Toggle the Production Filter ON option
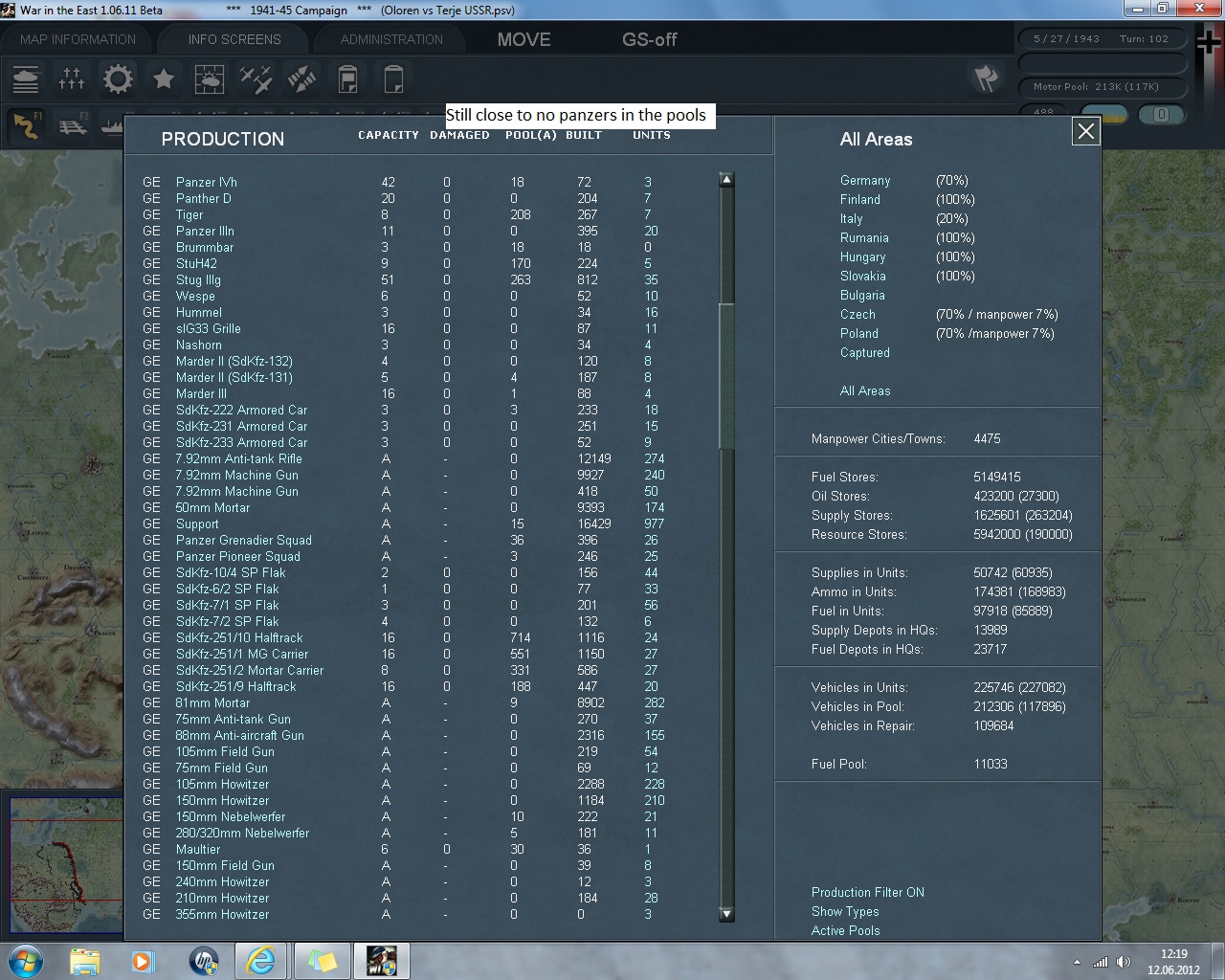Image resolution: width=1225 pixels, height=980 pixels. coord(868,892)
